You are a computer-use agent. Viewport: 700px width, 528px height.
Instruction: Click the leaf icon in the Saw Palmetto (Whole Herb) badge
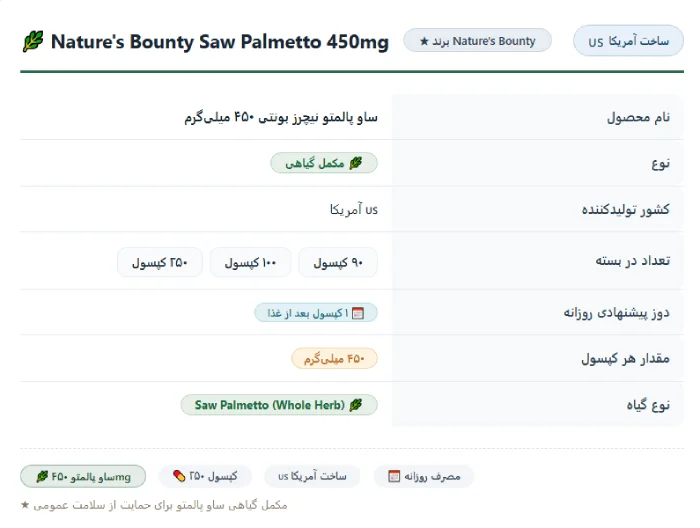click(x=356, y=405)
